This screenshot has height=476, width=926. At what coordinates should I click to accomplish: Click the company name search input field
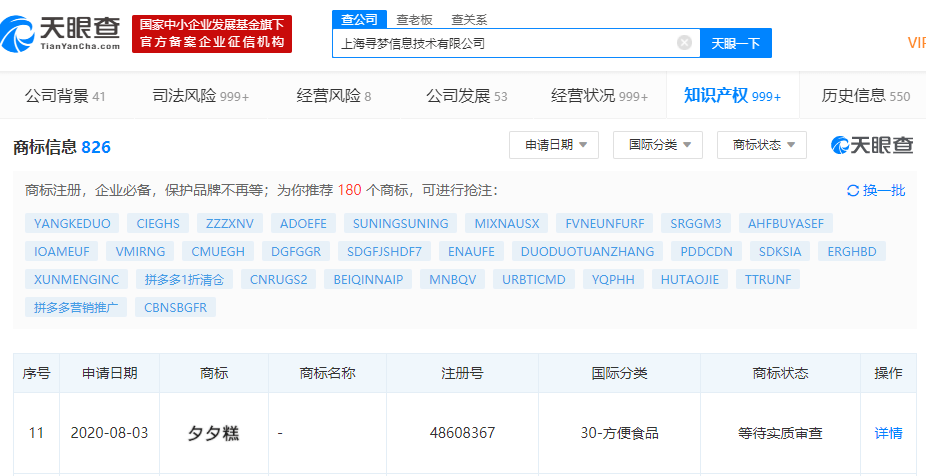pyautogui.click(x=505, y=43)
